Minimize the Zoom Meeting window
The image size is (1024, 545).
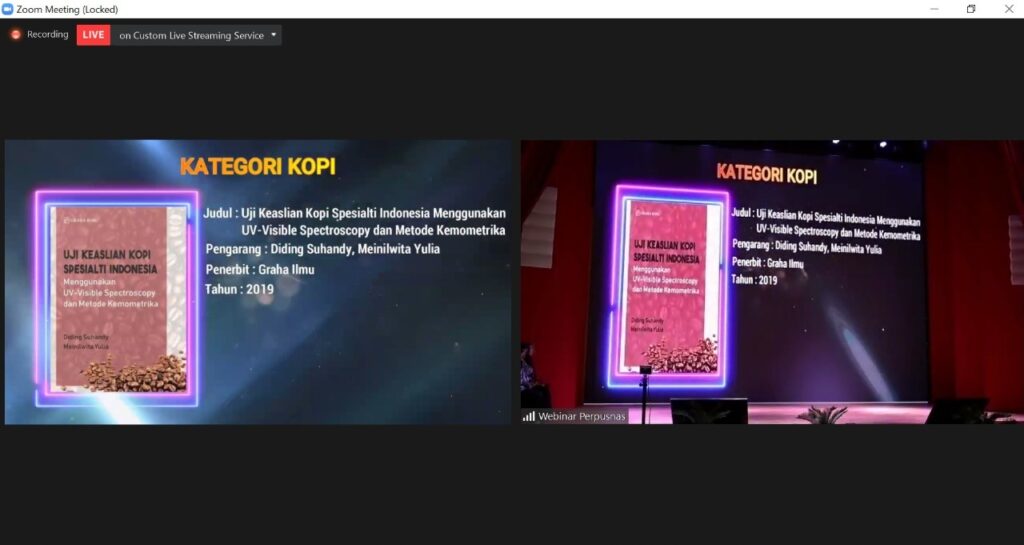(932, 9)
